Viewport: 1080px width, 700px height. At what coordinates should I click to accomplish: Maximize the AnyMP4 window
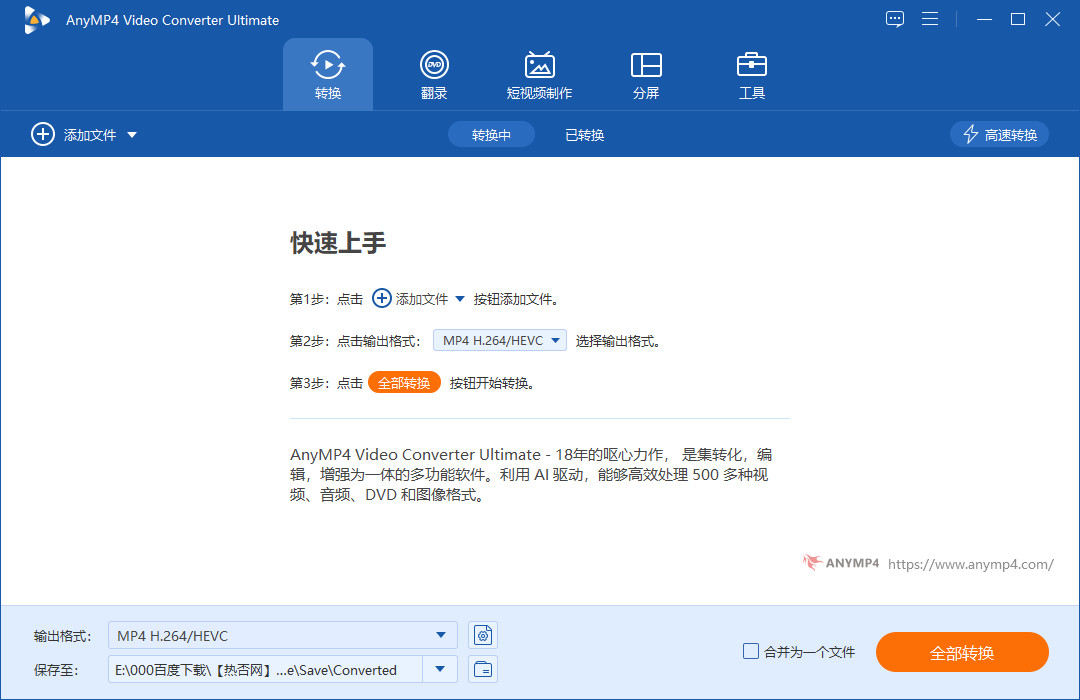click(x=1018, y=19)
